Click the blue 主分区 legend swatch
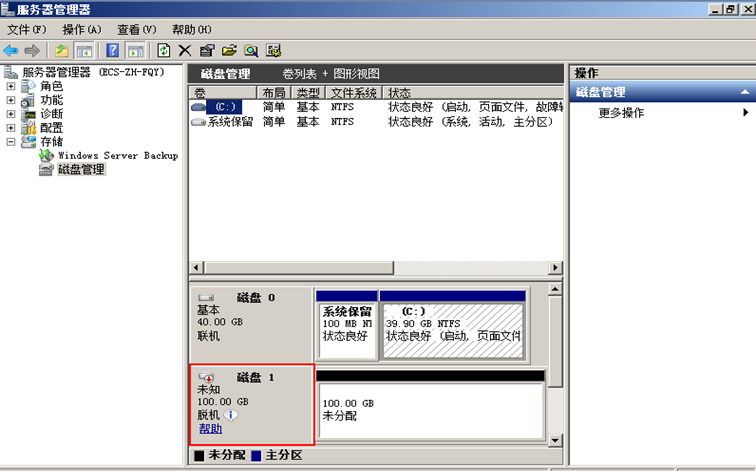The width and height of the screenshot is (756, 471). click(x=256, y=456)
